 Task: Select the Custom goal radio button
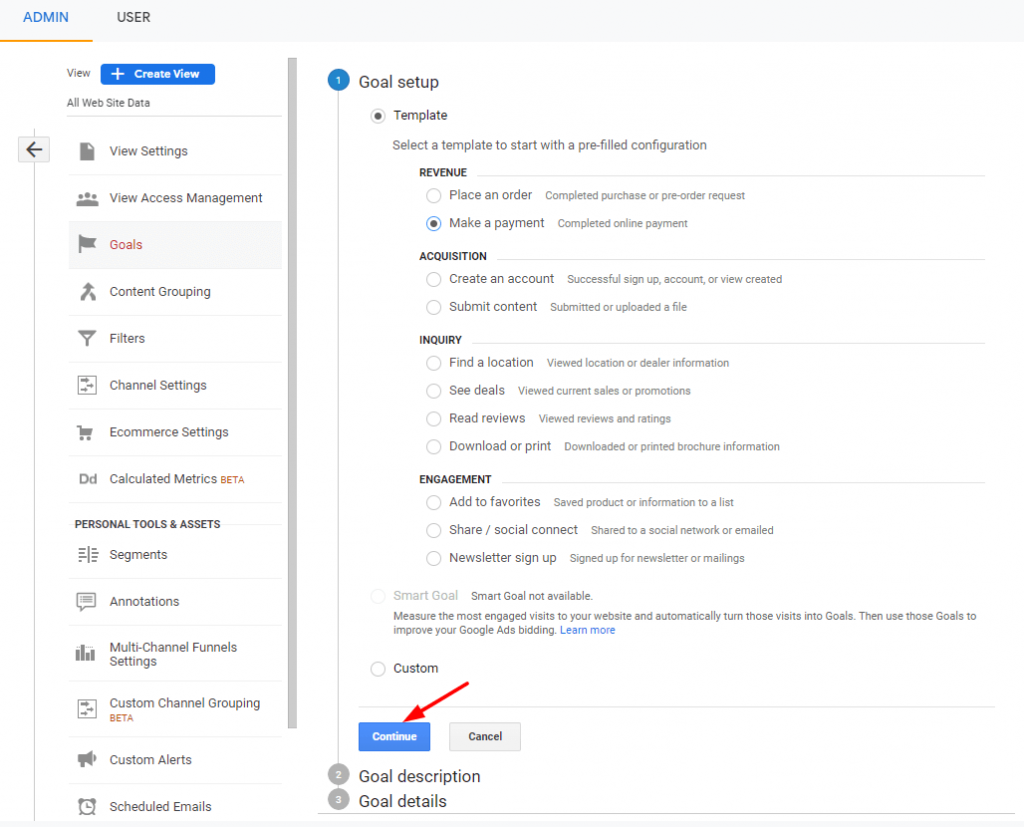(x=378, y=668)
